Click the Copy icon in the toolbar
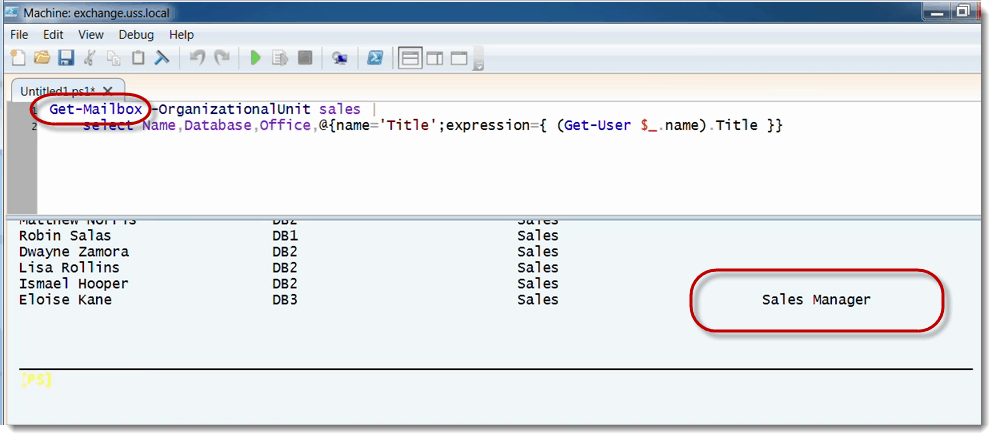 tap(114, 58)
